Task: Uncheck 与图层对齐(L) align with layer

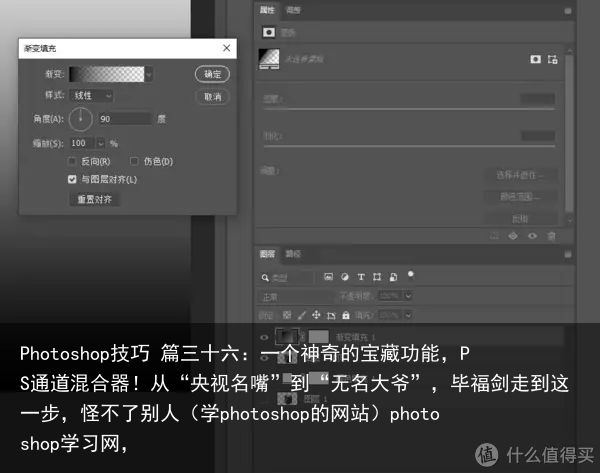Action: (x=72, y=179)
